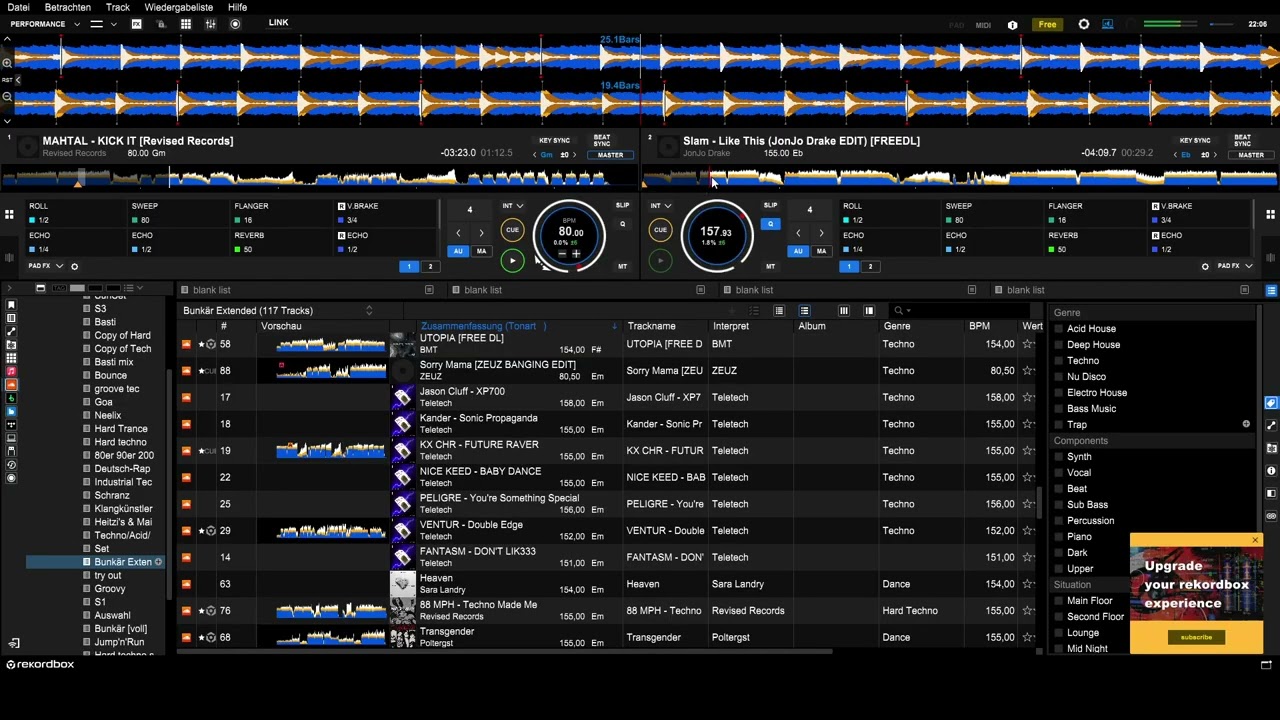
Task: Open the sampler grid icon in toolbar
Action: [x=186, y=24]
